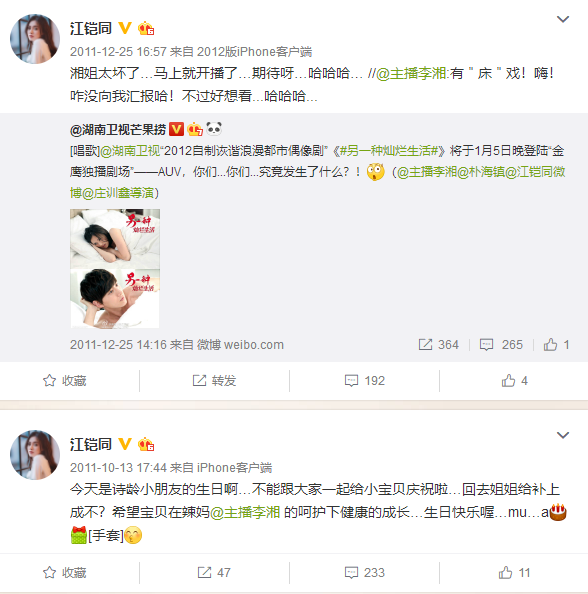This screenshot has height=594, width=588.
Task: Favorite the first post with 收藏 star
Action: pos(64,380)
